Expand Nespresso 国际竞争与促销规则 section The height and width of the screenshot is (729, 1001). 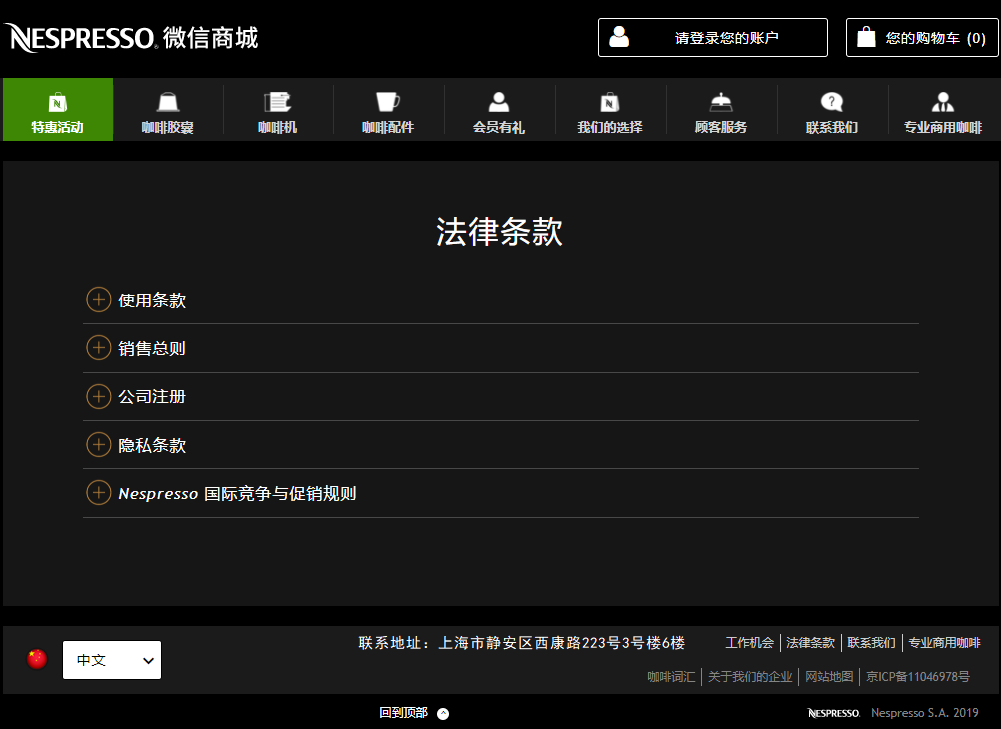click(x=99, y=493)
